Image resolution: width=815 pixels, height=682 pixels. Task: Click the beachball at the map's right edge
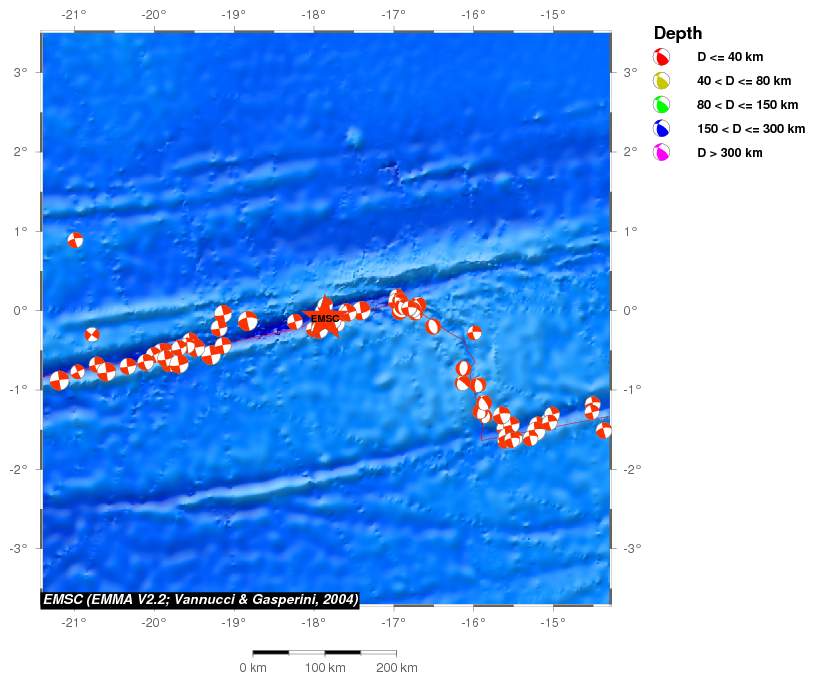[x=603, y=430]
